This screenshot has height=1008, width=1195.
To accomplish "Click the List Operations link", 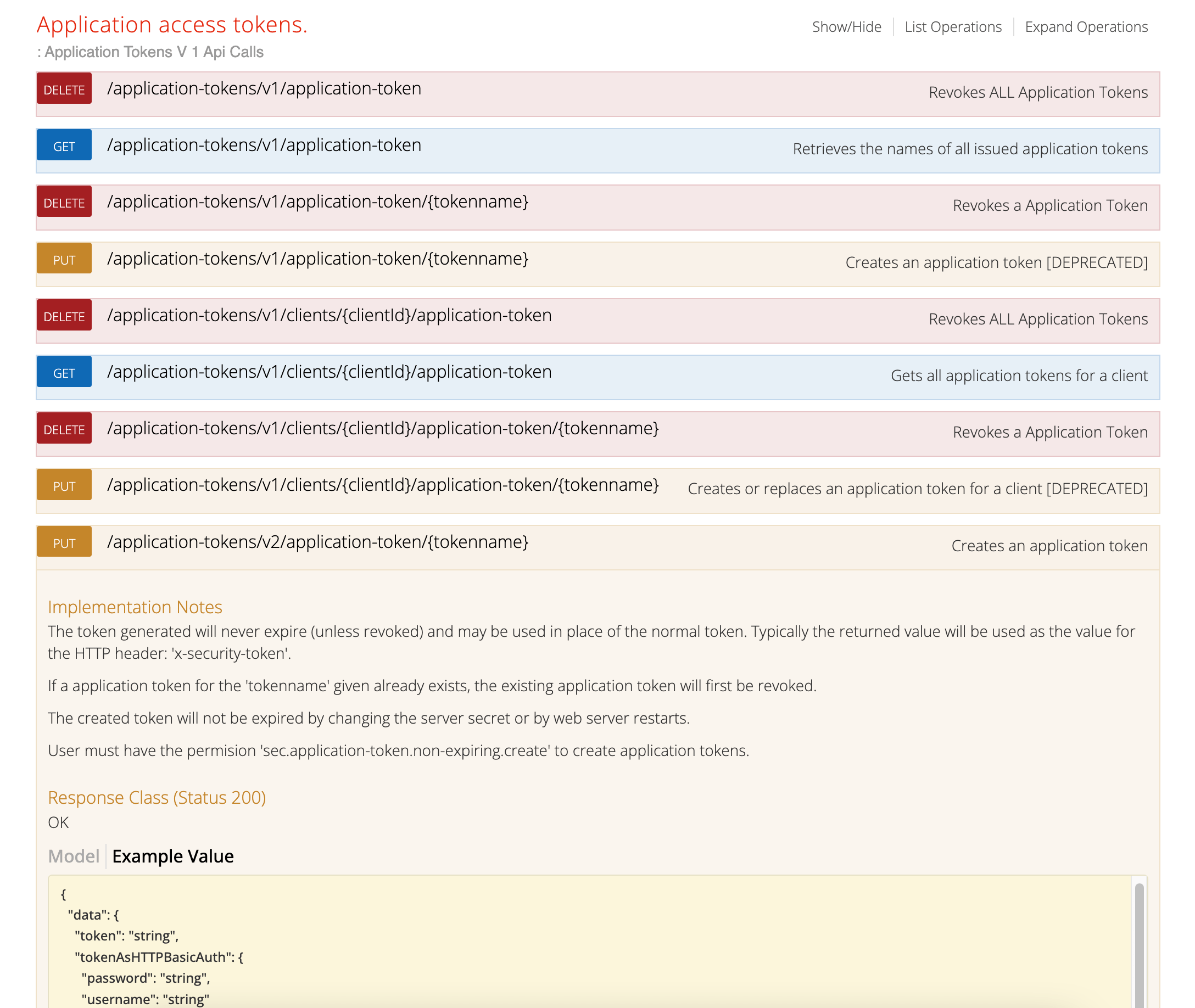I will [953, 26].
